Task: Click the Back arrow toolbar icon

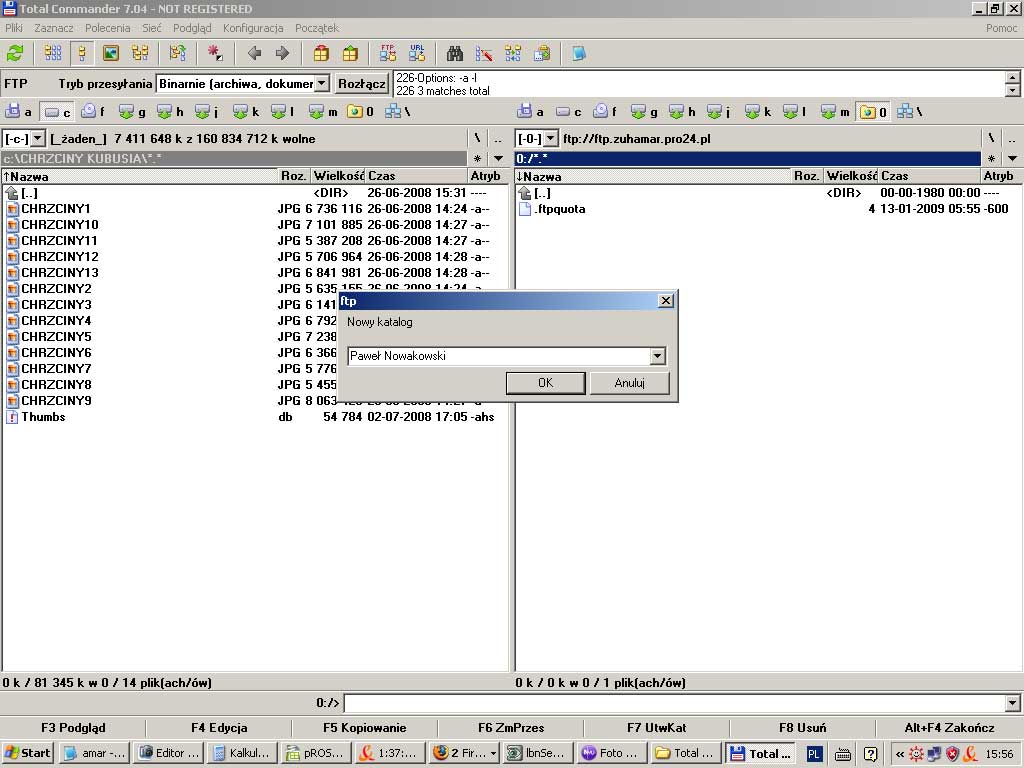Action: point(254,53)
